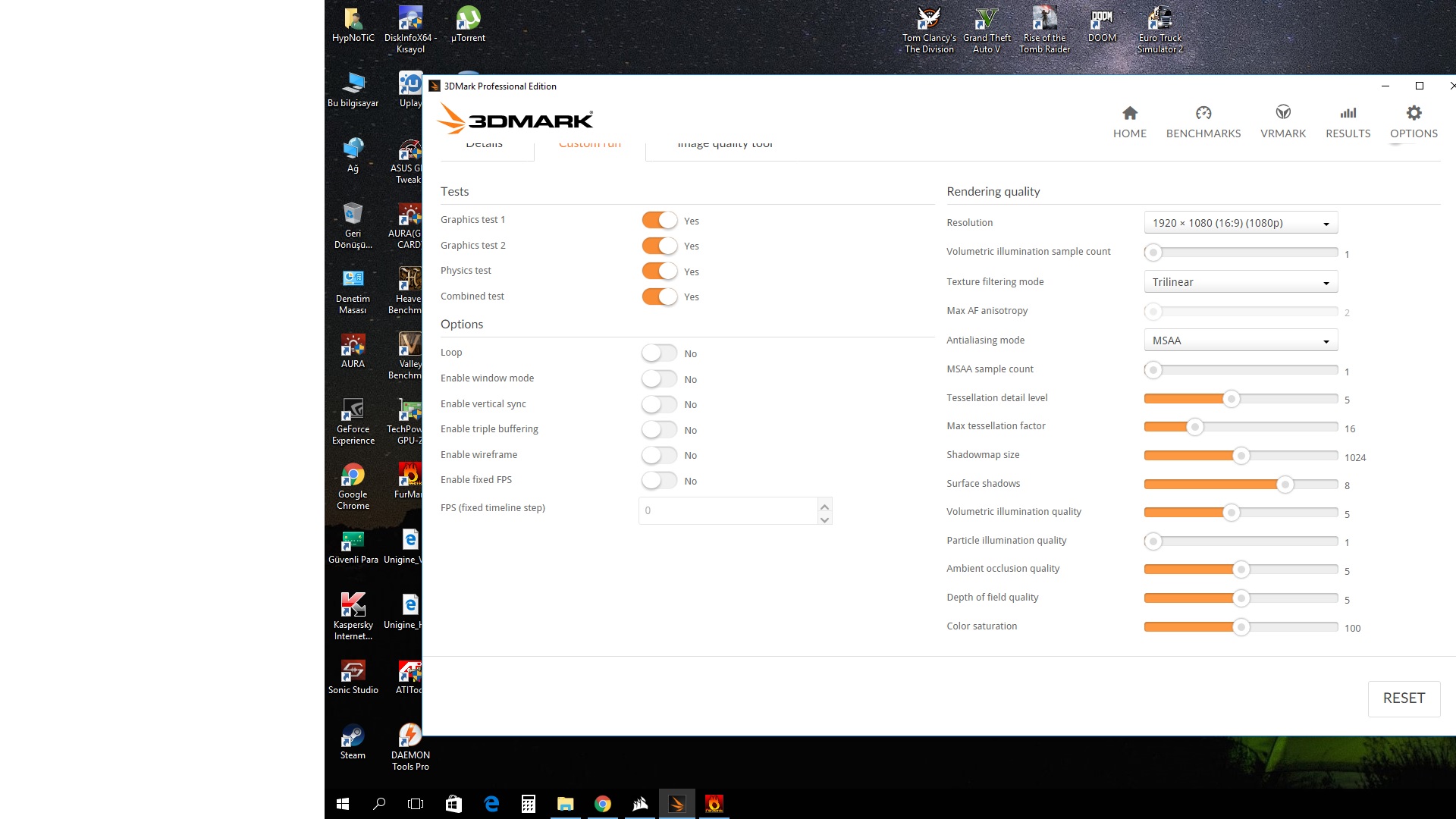
Task: Click the Shadowmap size slider handle
Action: pyautogui.click(x=1241, y=456)
